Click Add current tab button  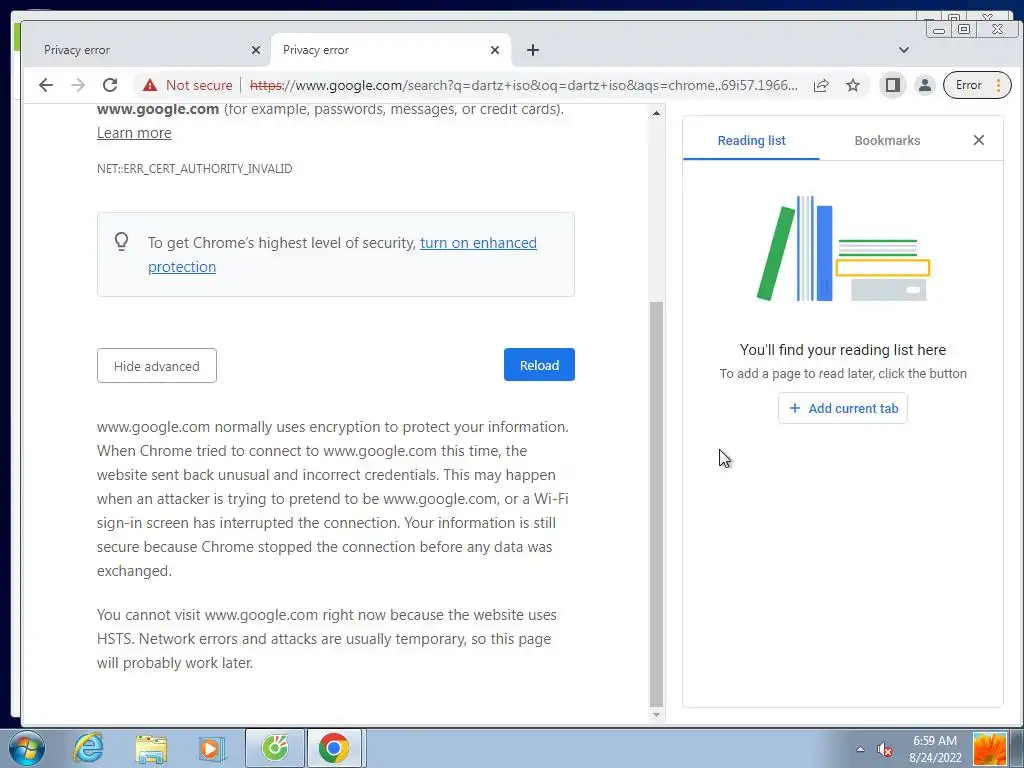pyautogui.click(x=843, y=408)
